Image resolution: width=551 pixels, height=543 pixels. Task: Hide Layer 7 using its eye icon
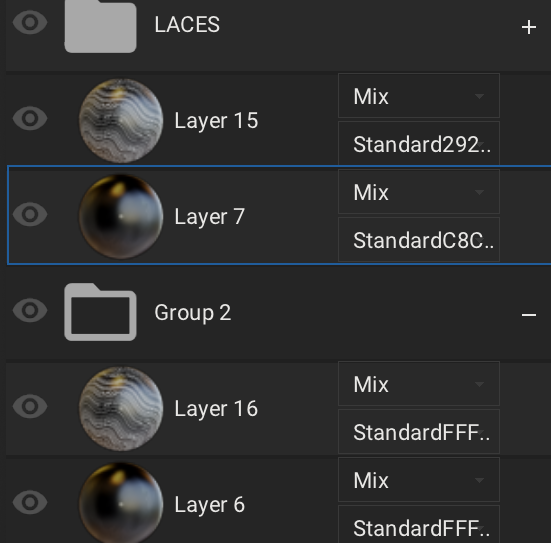click(30, 214)
